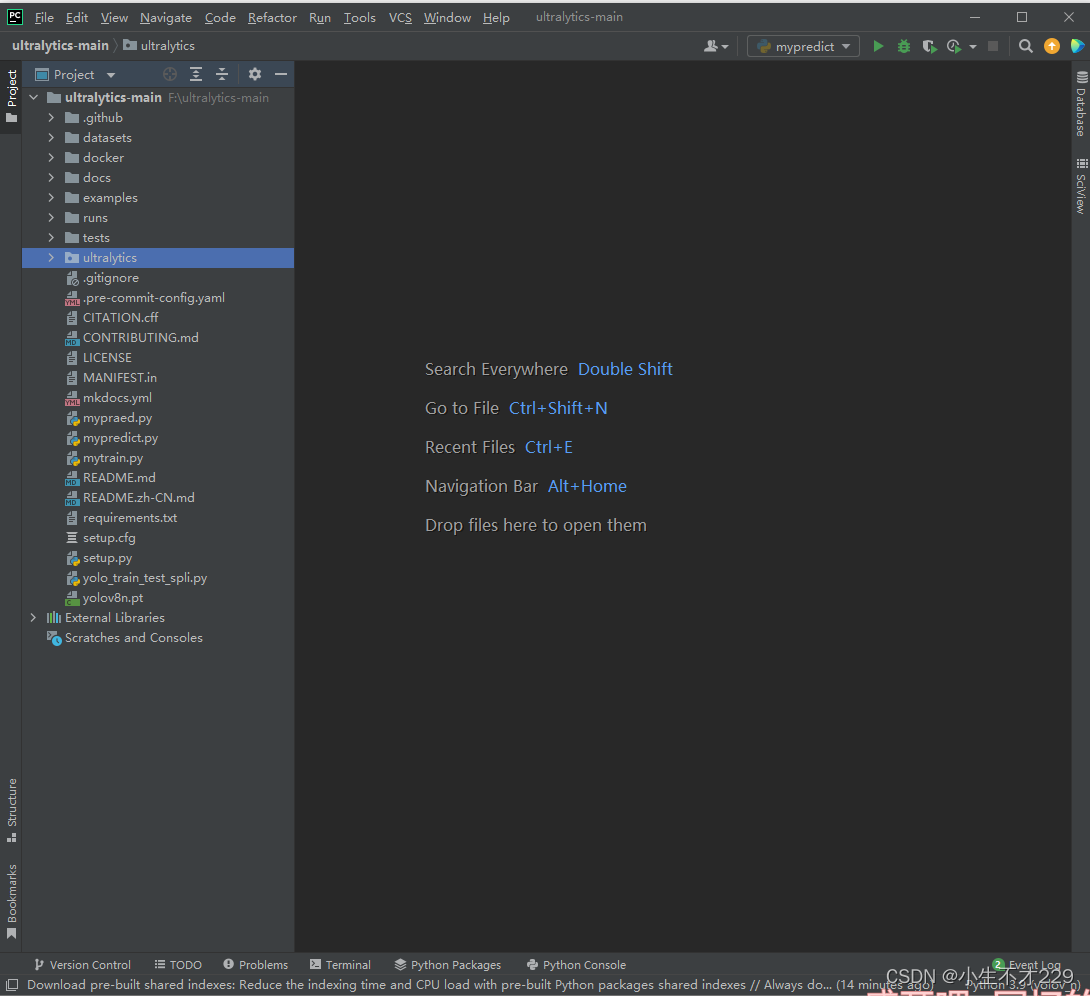Run mypredict with the green play icon

[878, 46]
